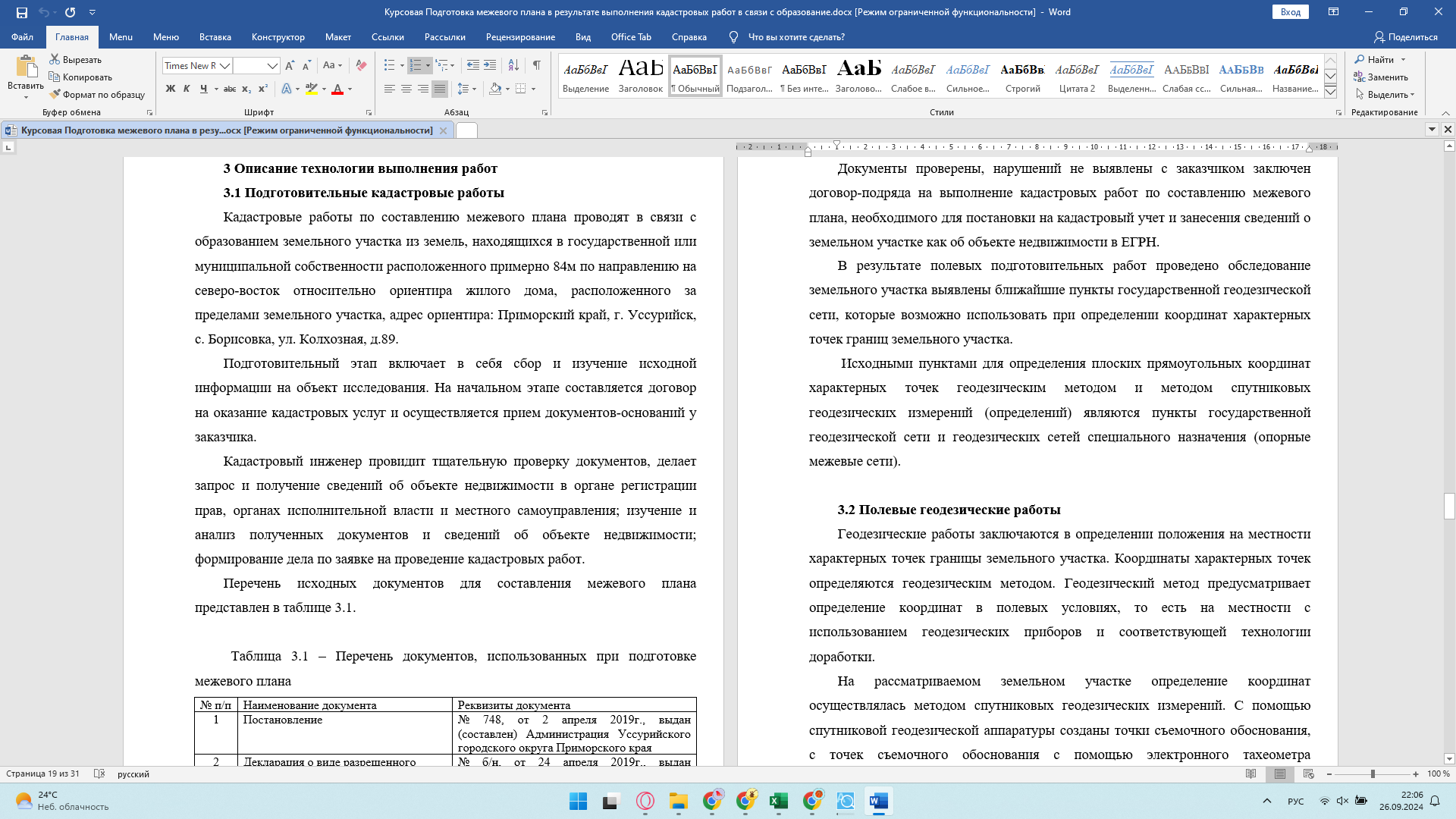1456x819 pixels.
Task: Click the Decrease indent icon
Action: (x=473, y=66)
